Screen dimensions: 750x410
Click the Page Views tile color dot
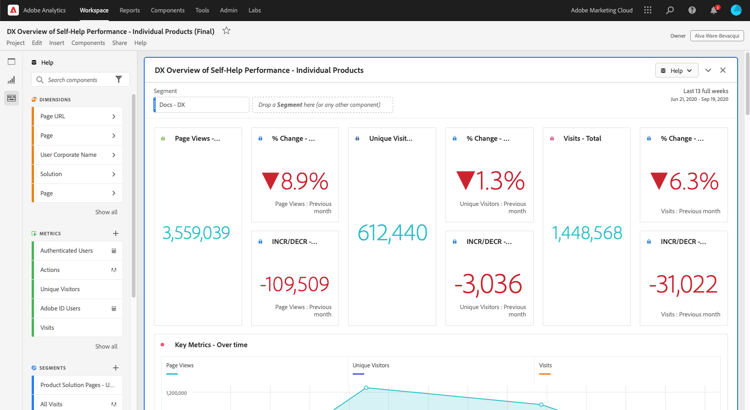tap(163, 138)
